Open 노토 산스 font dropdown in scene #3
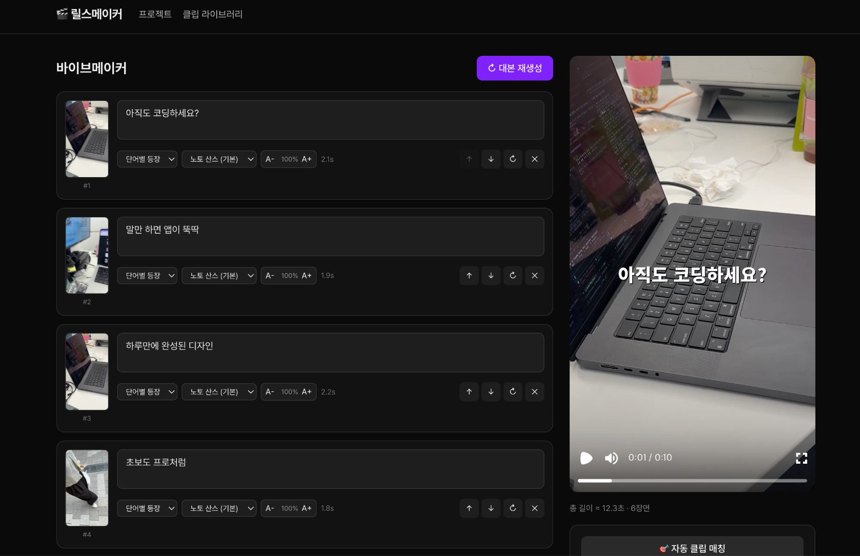The width and height of the screenshot is (860, 556). click(219, 392)
